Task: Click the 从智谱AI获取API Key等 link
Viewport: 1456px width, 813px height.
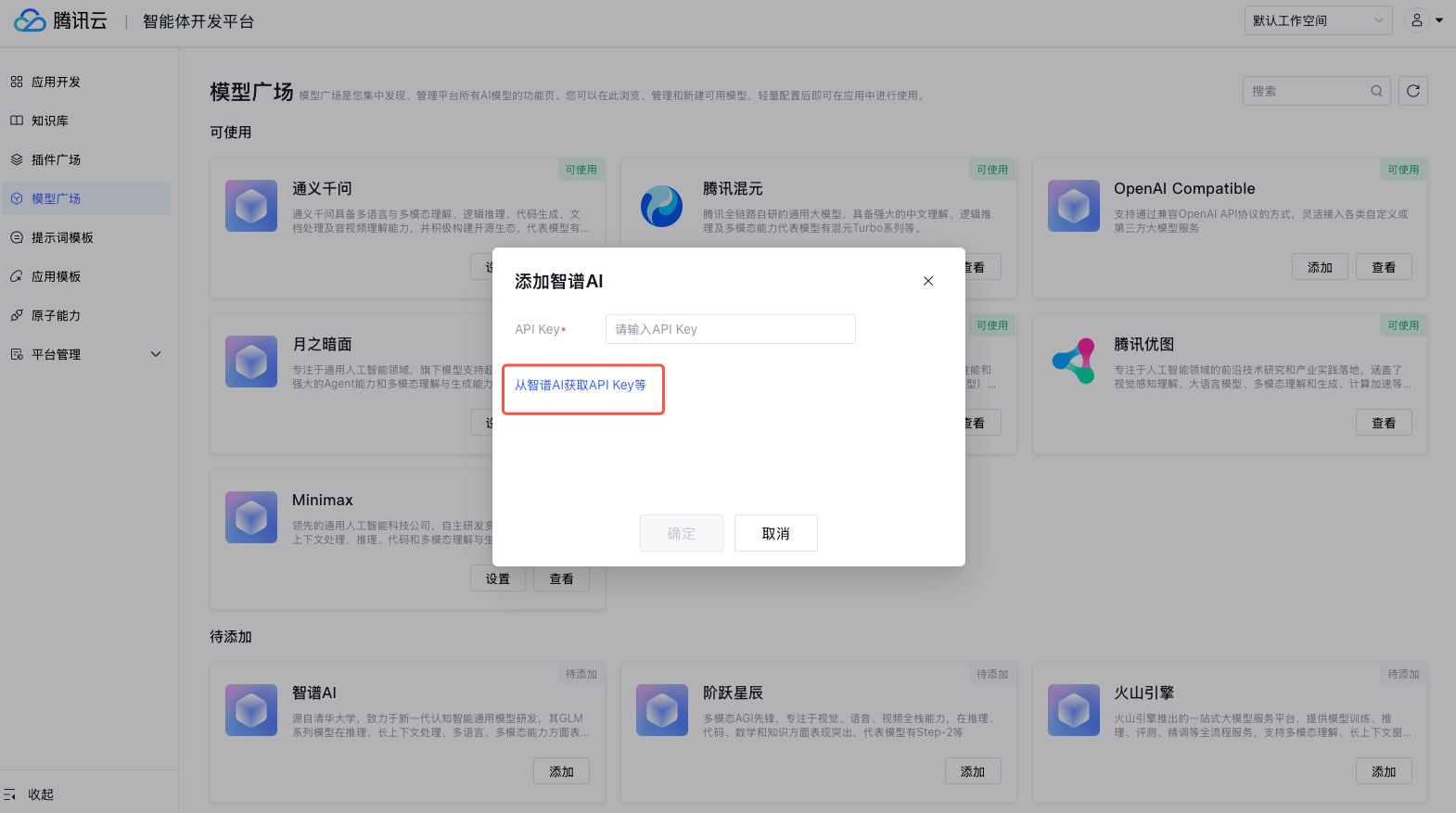Action: point(581,385)
